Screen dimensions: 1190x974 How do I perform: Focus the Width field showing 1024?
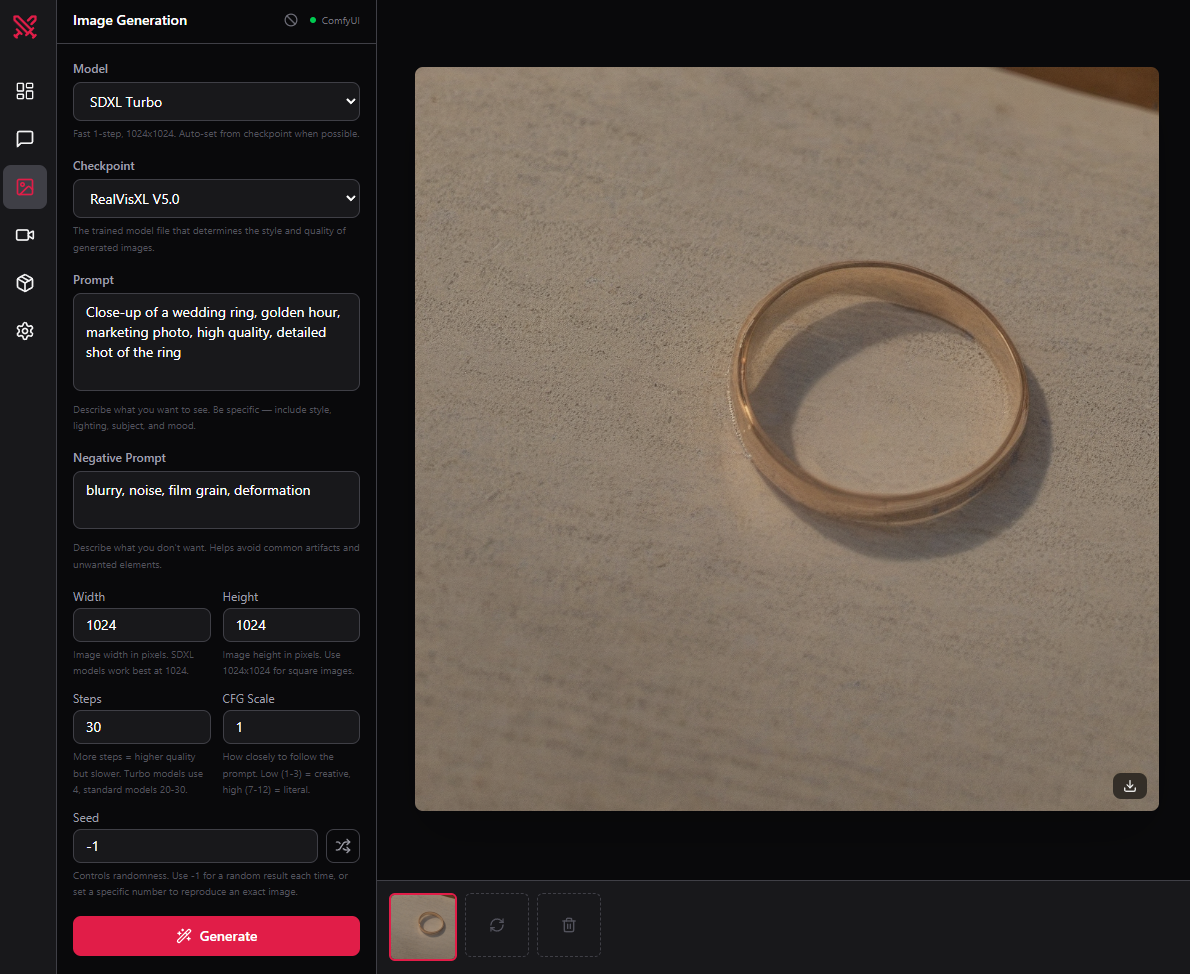142,625
